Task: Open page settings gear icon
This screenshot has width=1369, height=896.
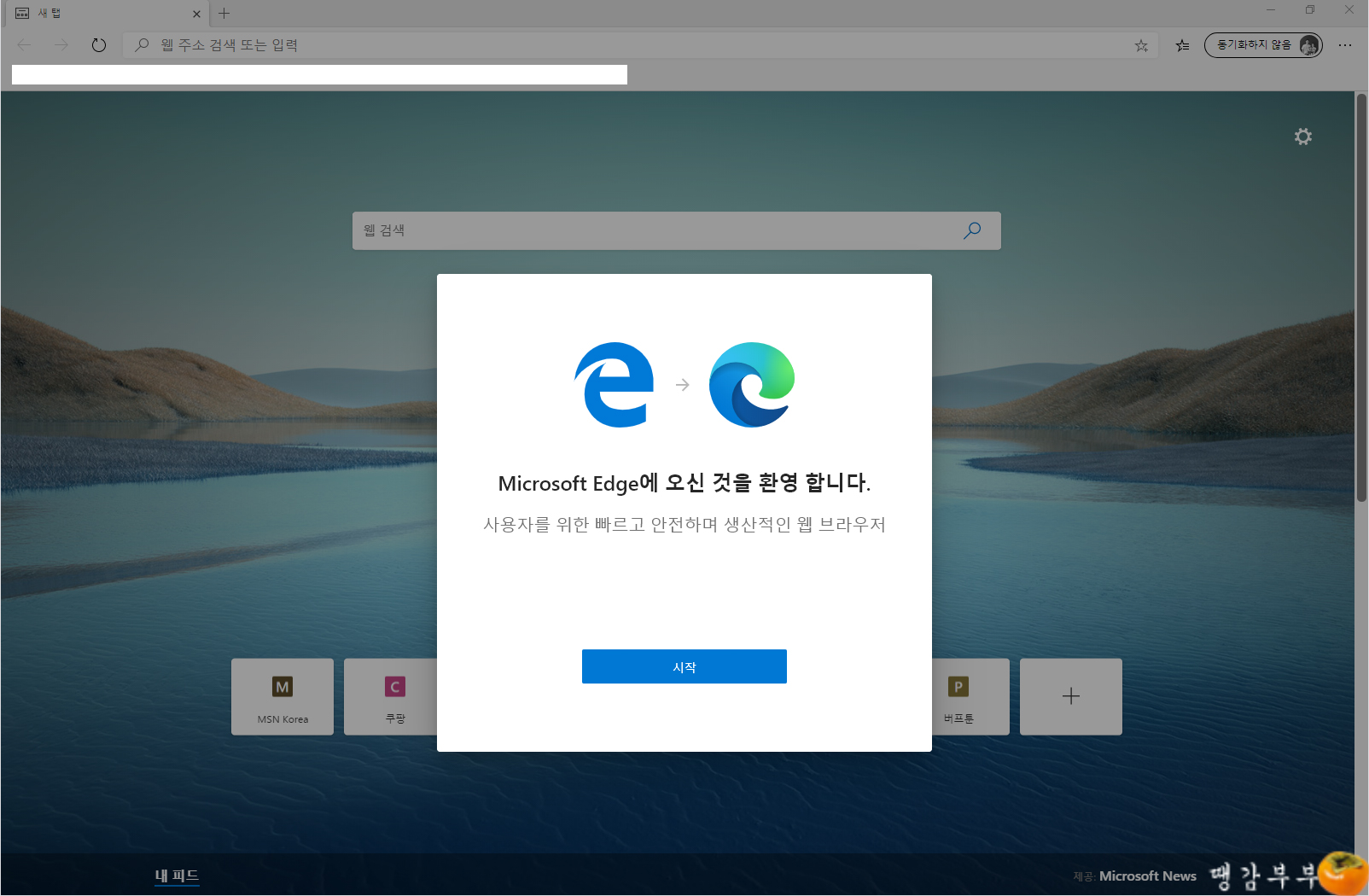Action: (x=1302, y=137)
